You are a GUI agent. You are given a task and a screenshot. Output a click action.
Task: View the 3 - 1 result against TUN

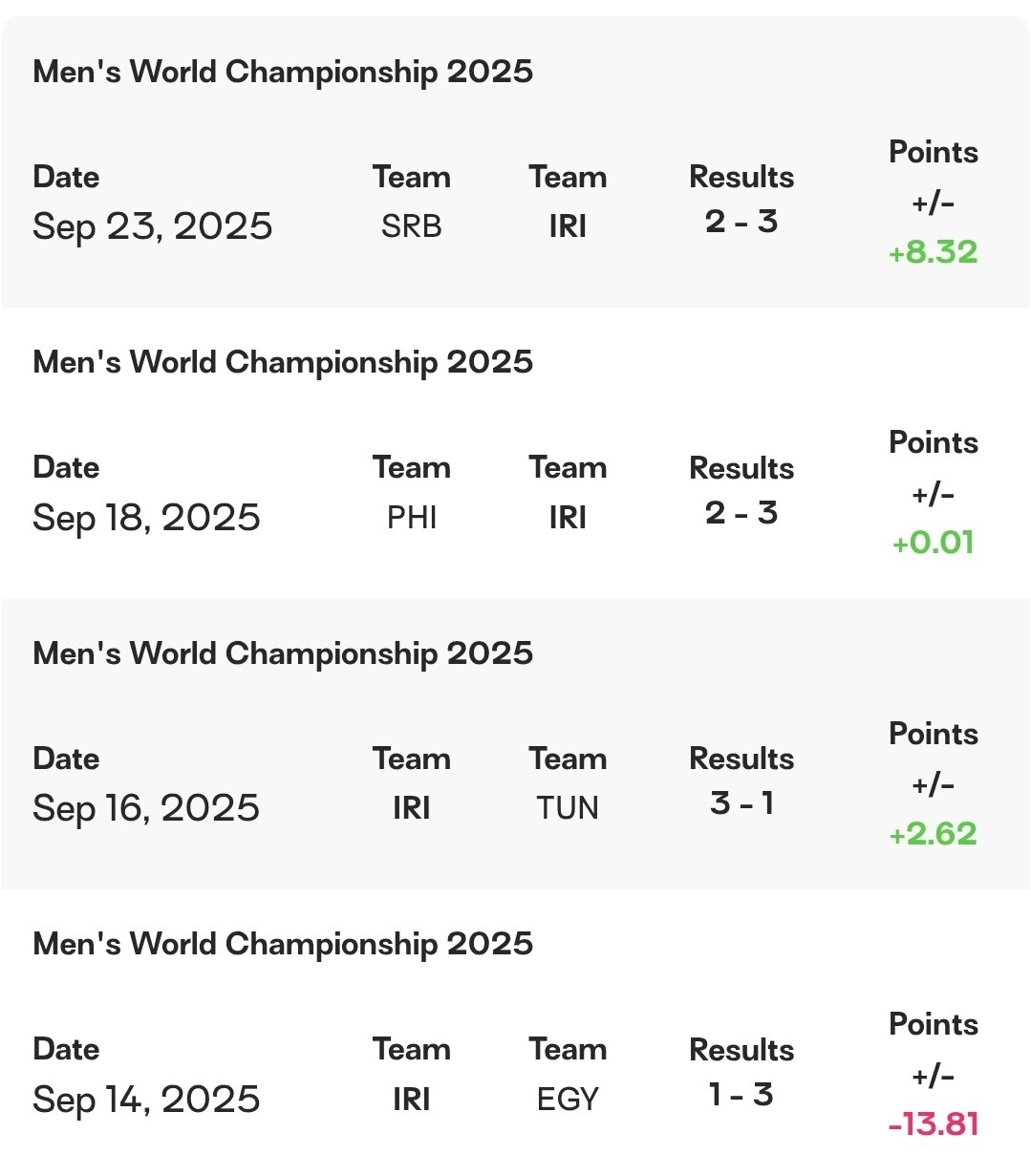coord(741,803)
